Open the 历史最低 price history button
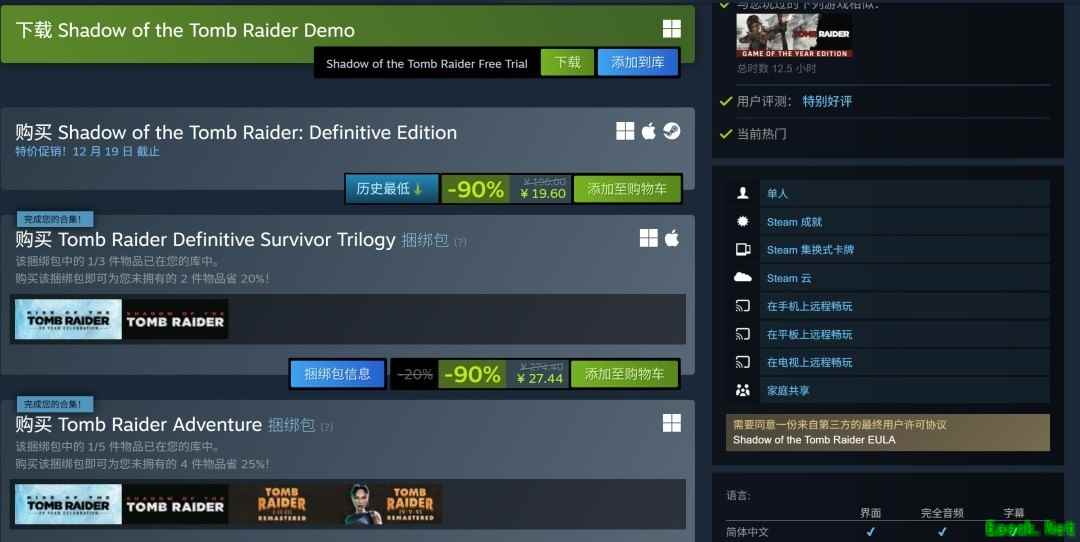The image size is (1080, 542). click(x=391, y=189)
